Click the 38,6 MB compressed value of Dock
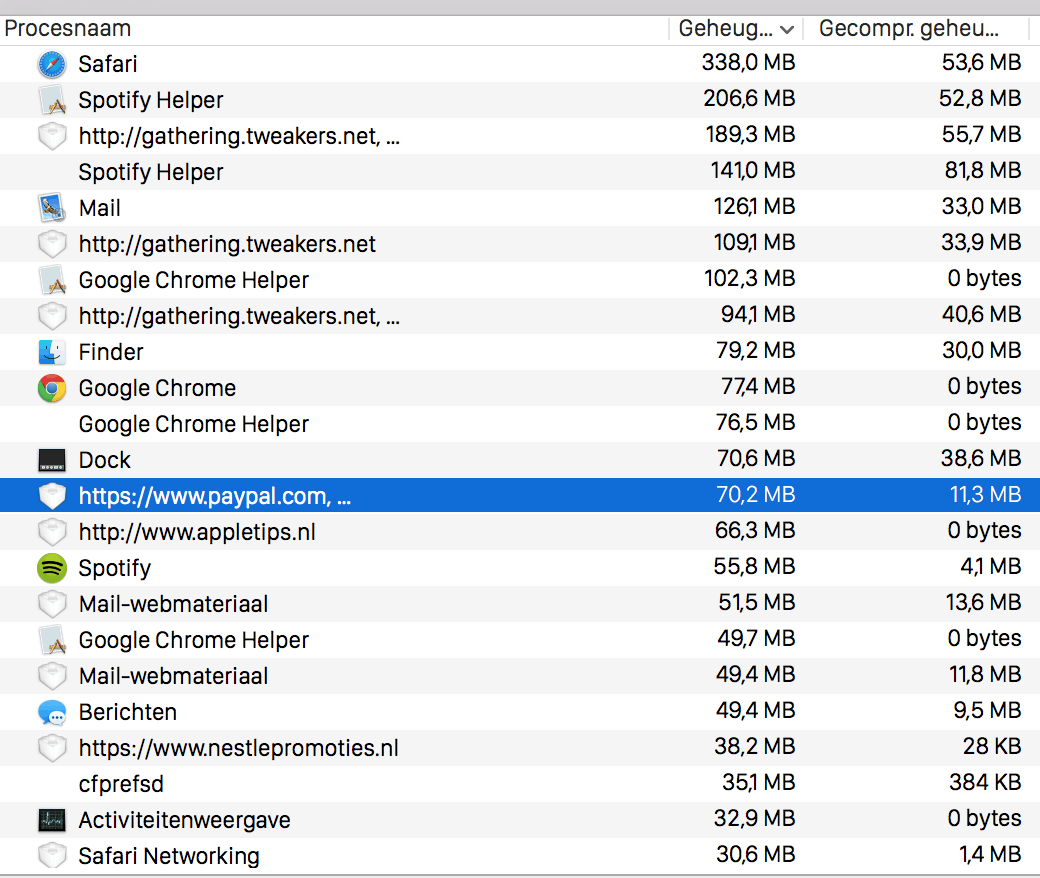 (x=981, y=458)
